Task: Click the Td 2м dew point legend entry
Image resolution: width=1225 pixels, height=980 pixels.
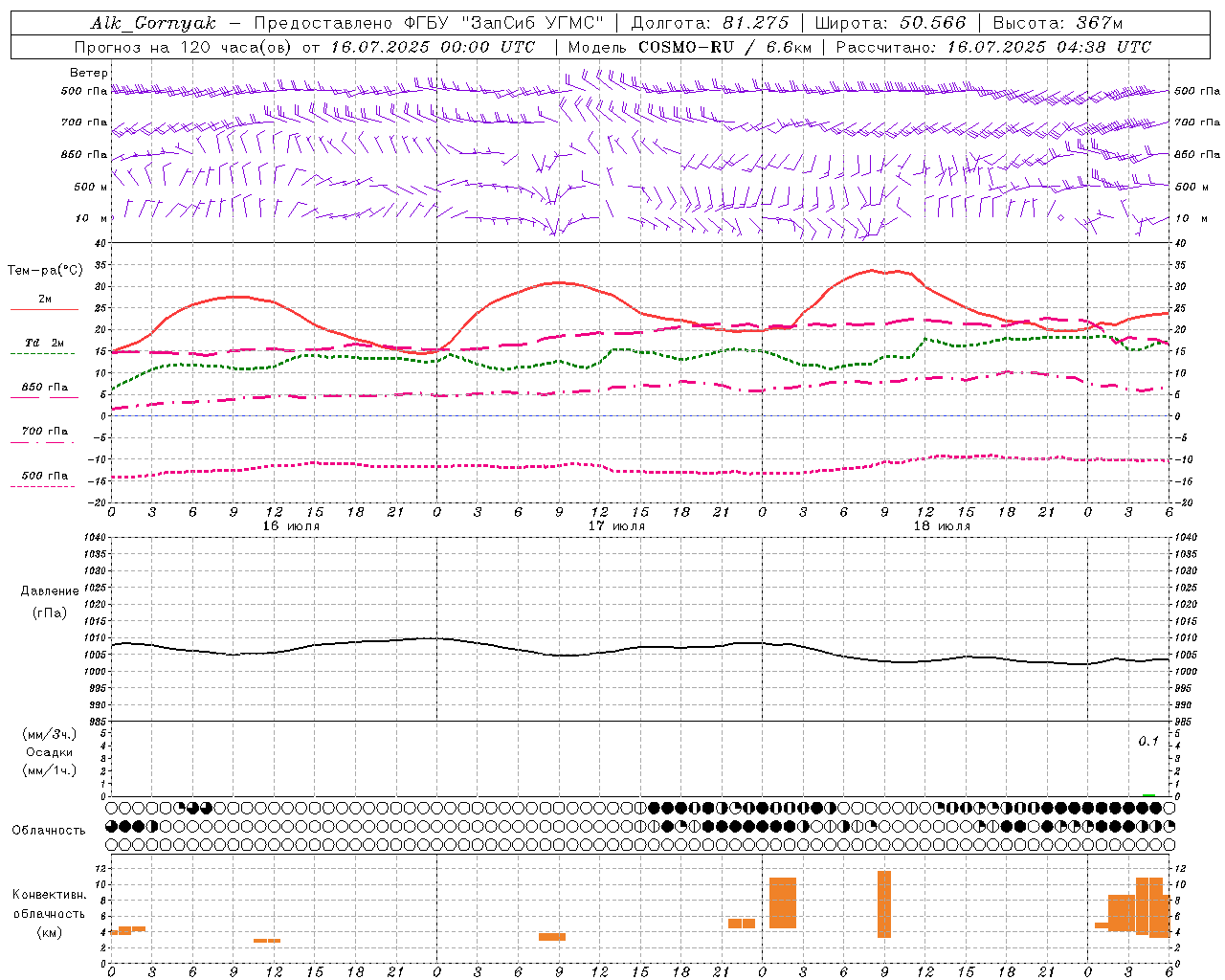Action: pos(45,343)
